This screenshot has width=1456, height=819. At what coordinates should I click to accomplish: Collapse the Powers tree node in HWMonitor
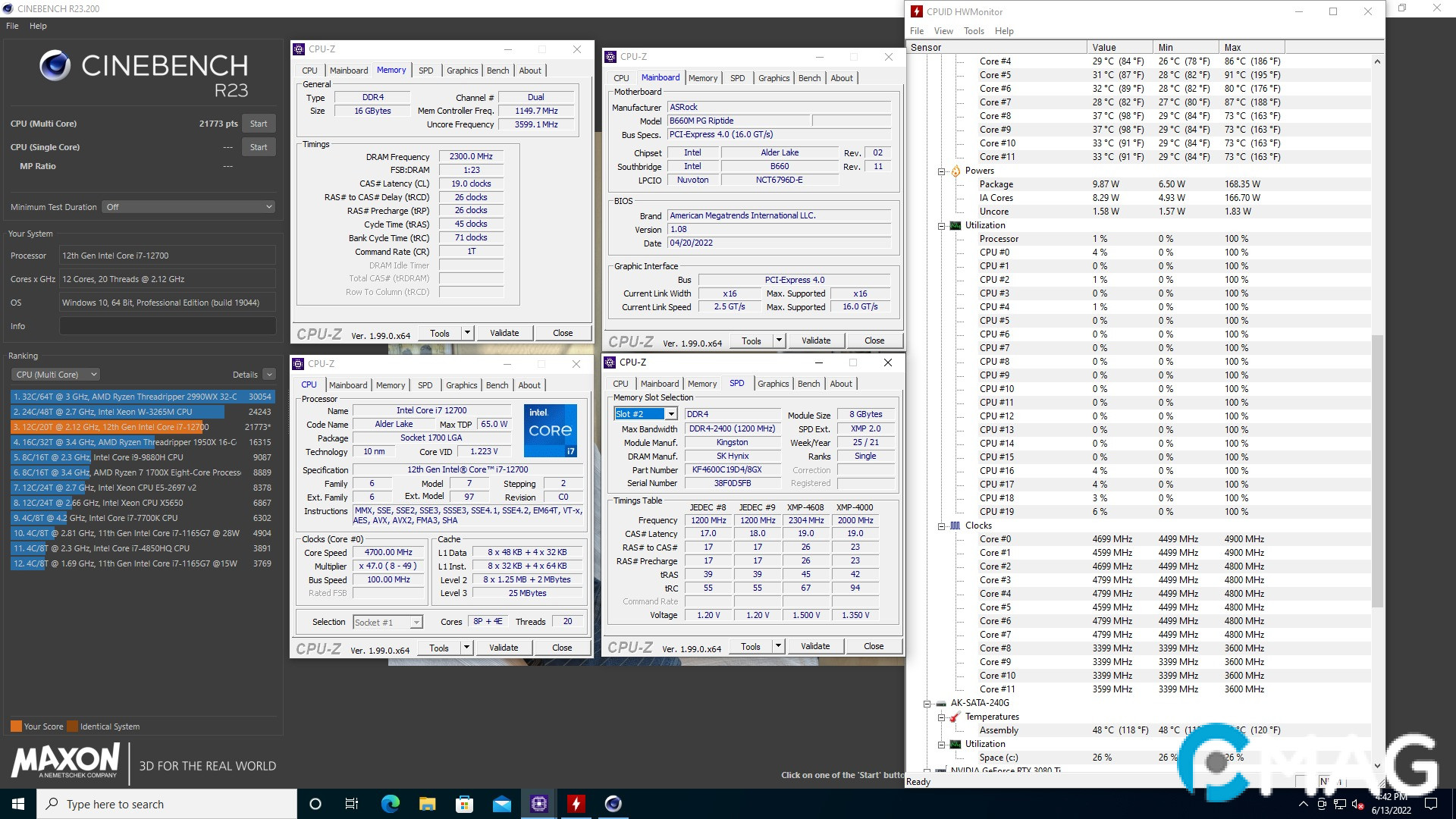click(x=941, y=171)
